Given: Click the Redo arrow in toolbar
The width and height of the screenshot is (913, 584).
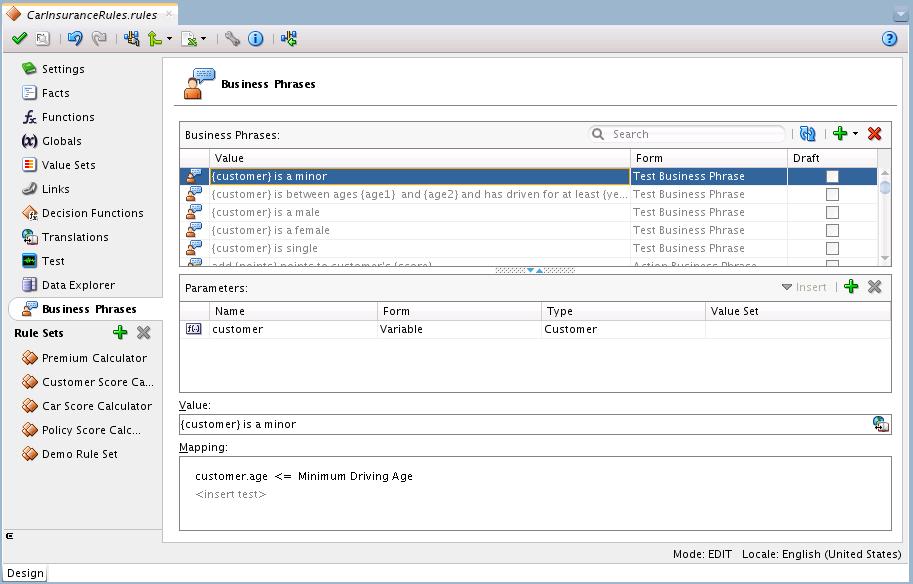Looking at the screenshot, I should 100,38.
